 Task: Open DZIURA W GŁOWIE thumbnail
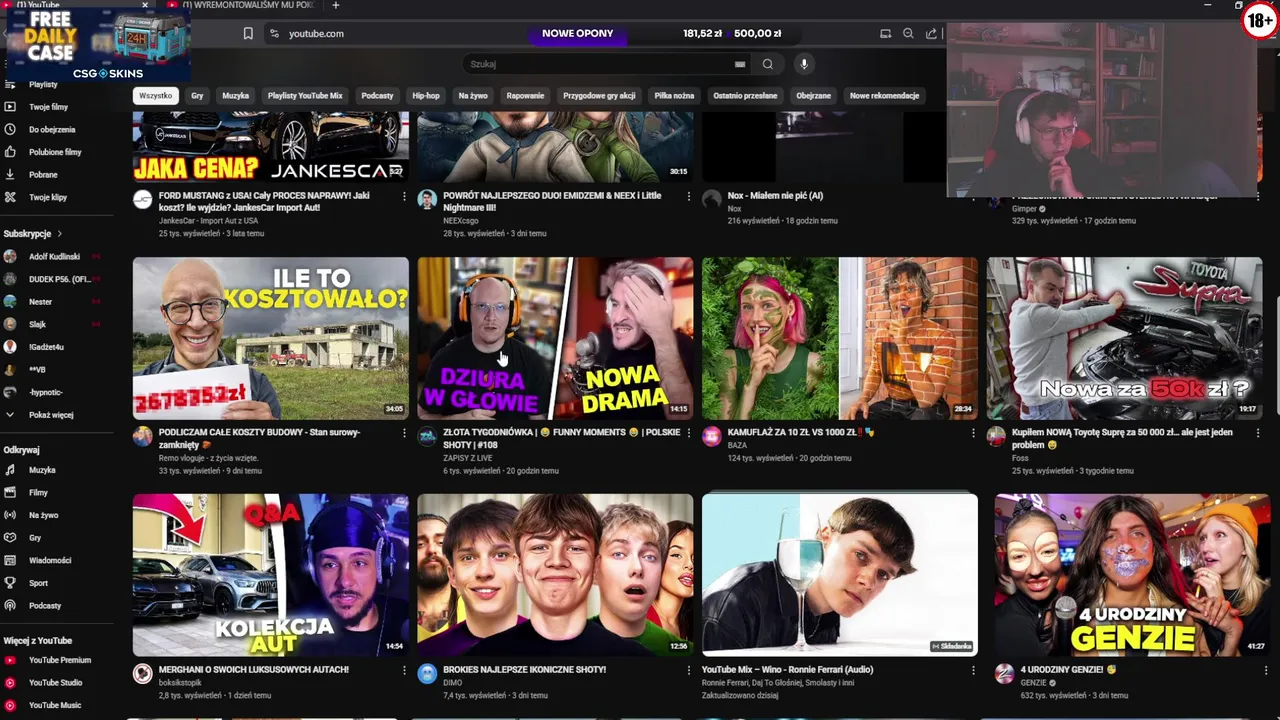point(555,338)
